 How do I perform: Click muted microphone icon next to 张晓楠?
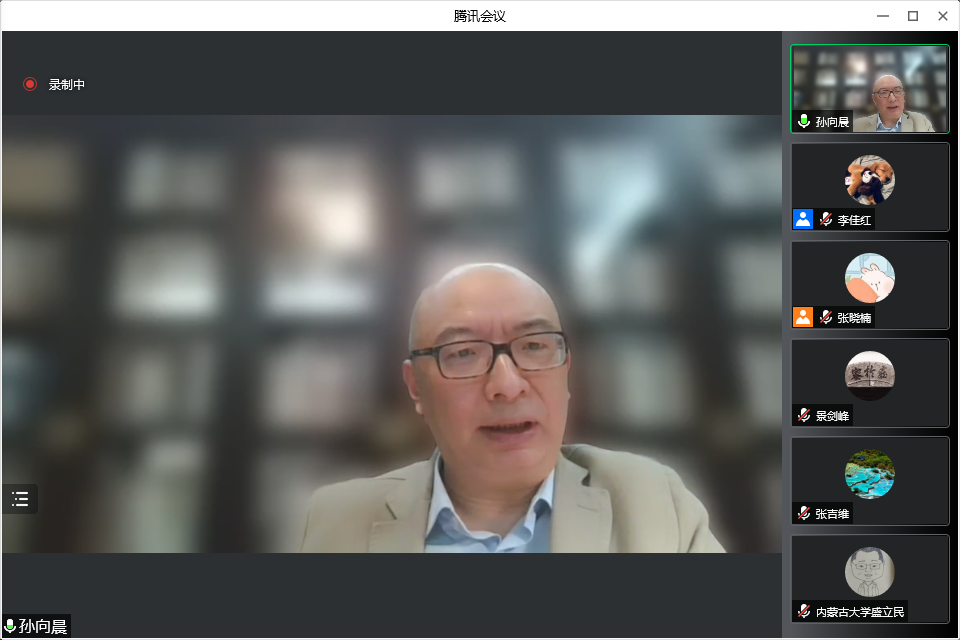[826, 318]
